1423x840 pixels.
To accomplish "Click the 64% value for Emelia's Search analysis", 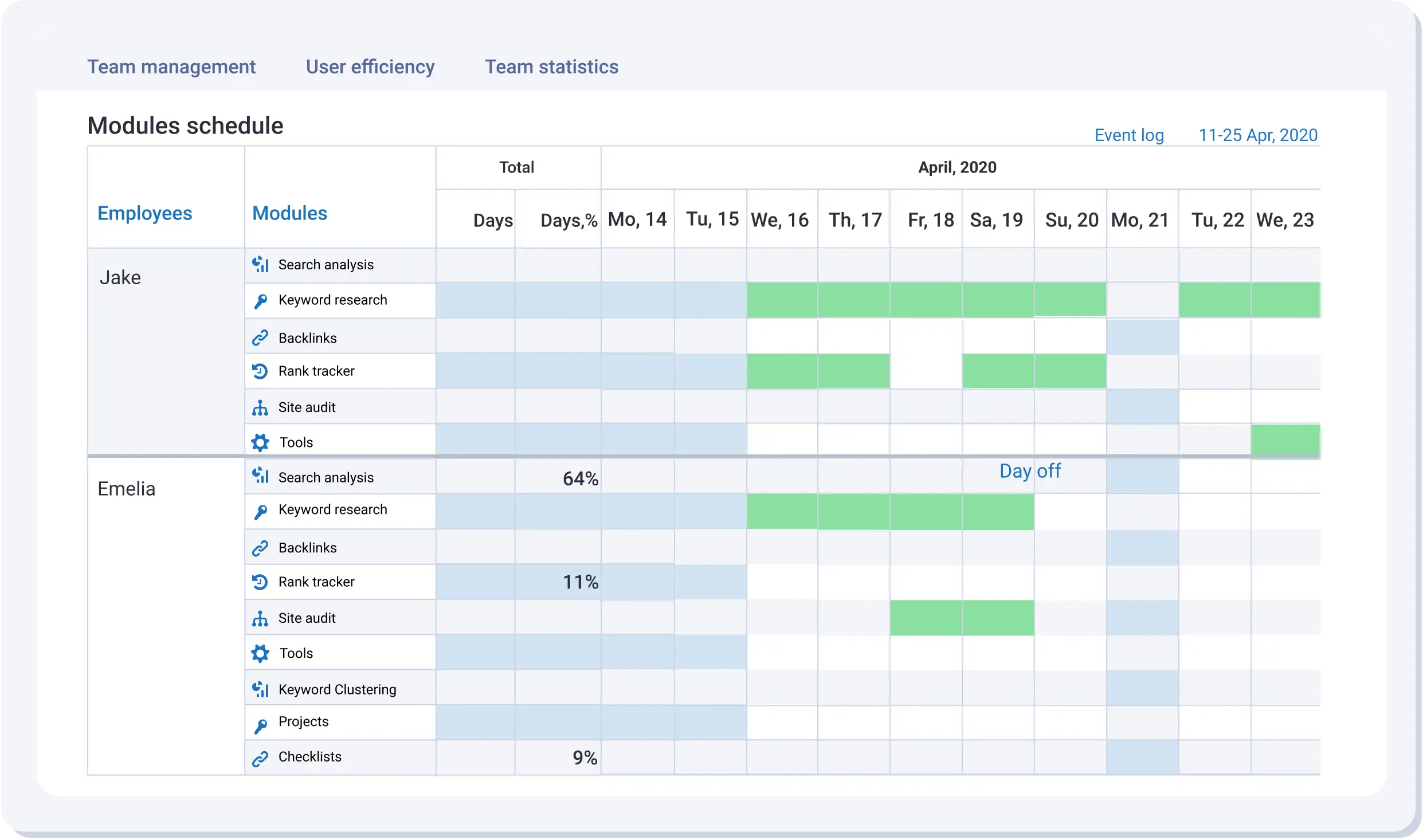I will [x=580, y=477].
